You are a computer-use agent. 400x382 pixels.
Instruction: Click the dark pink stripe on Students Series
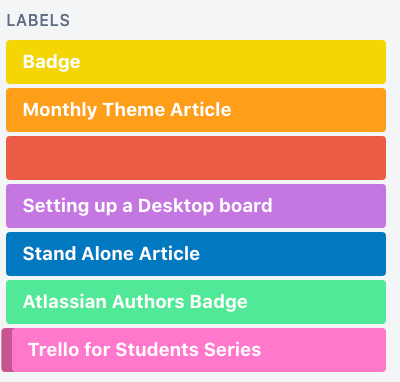7,350
